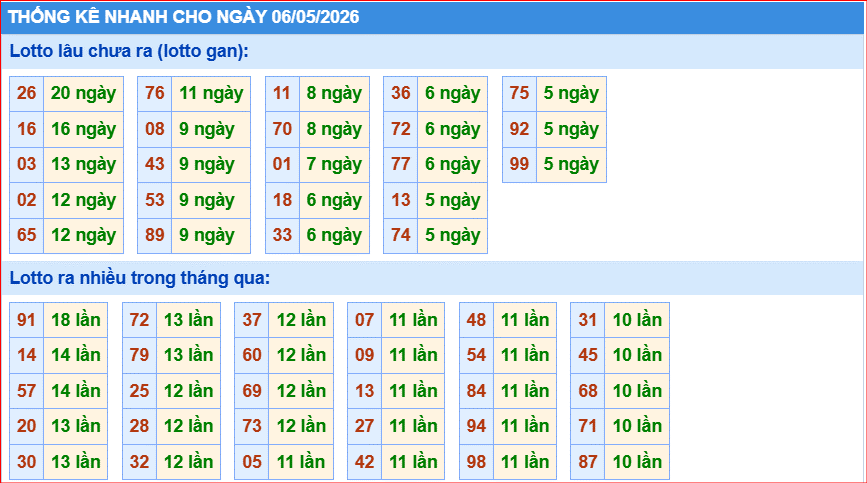867x483 pixels.
Task: Select number 05 in the frequent lotto table
Action: click(x=252, y=462)
